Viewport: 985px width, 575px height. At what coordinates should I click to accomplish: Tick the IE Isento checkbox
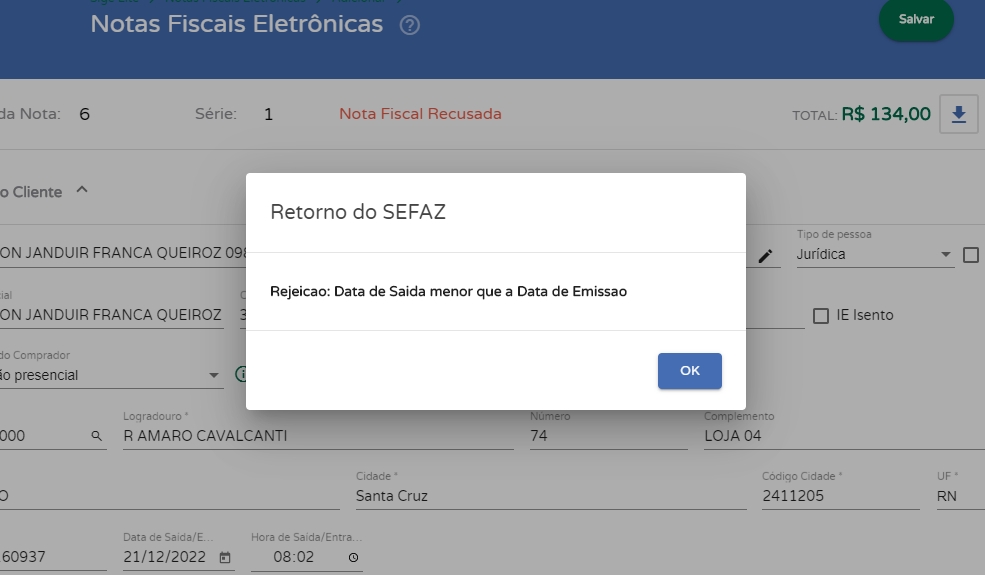821,316
